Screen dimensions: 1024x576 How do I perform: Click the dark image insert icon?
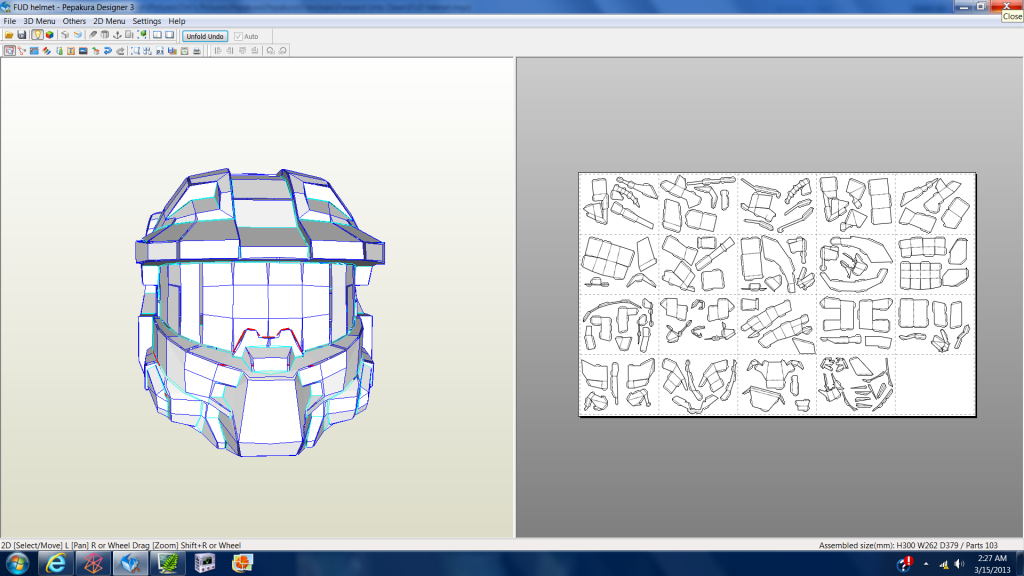click(83, 50)
